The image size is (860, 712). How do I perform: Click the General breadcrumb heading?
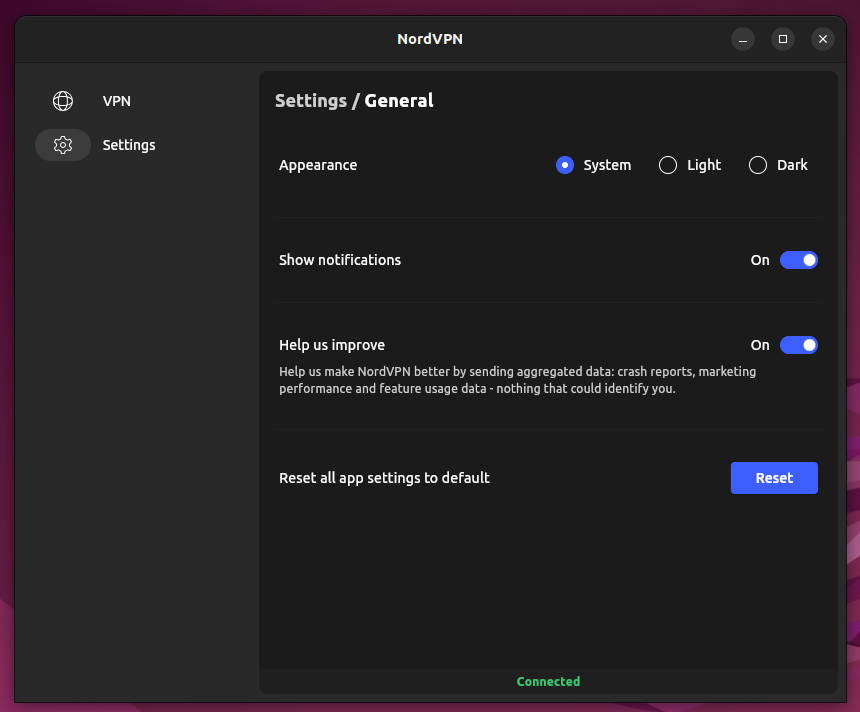399,101
